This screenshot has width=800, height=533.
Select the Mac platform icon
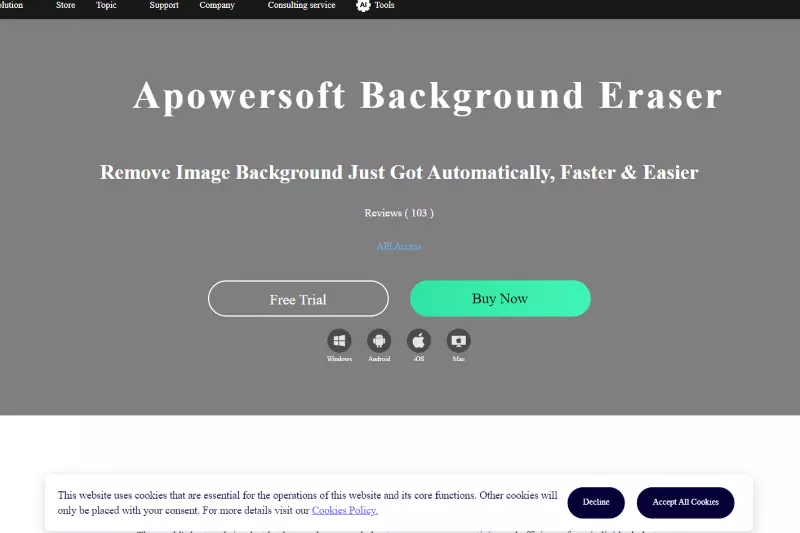click(x=459, y=341)
